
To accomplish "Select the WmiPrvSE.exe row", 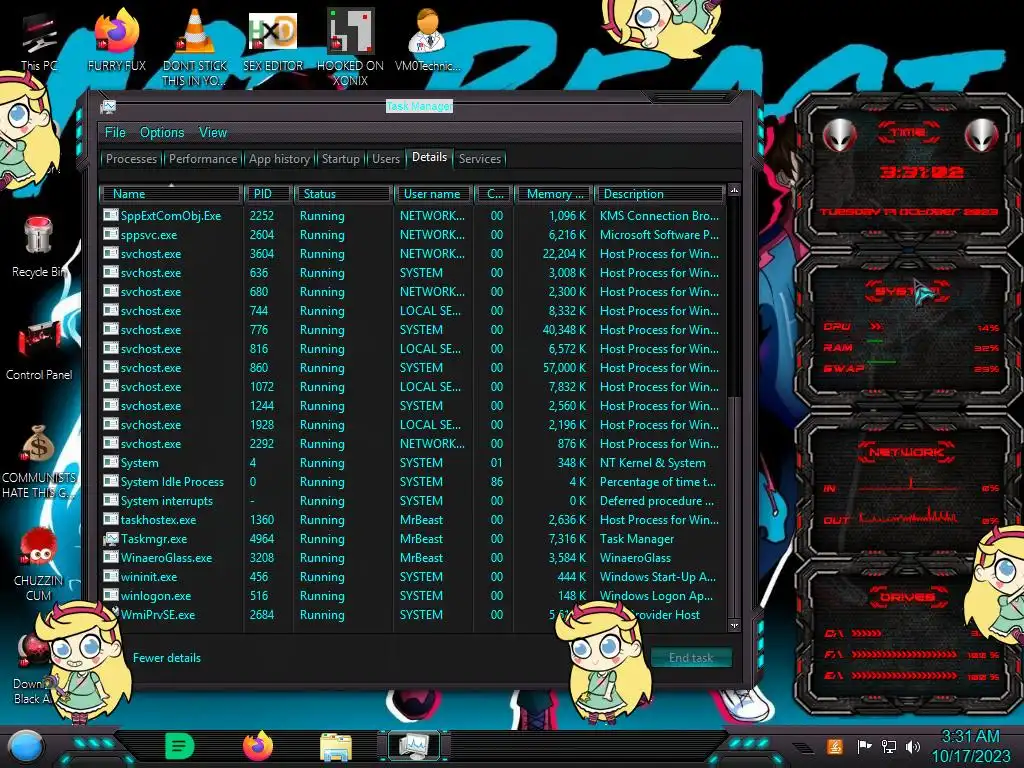I will (x=413, y=615).
